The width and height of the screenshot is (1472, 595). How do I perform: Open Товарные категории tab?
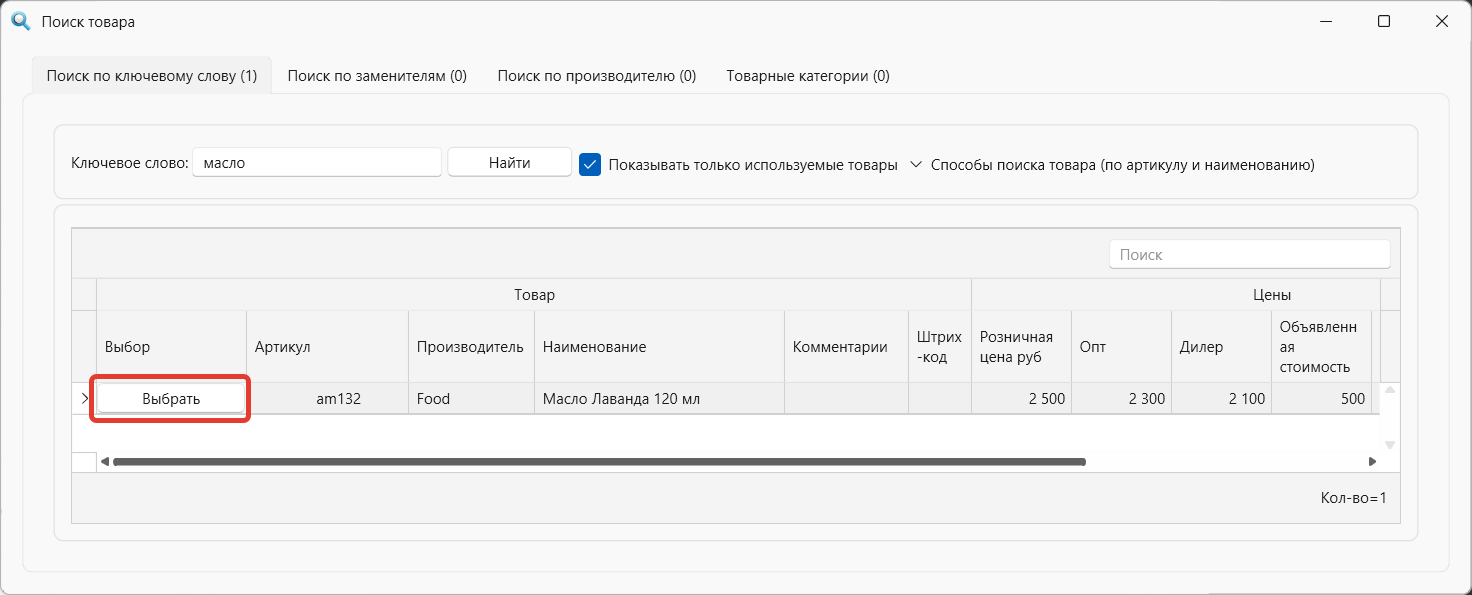(x=808, y=76)
